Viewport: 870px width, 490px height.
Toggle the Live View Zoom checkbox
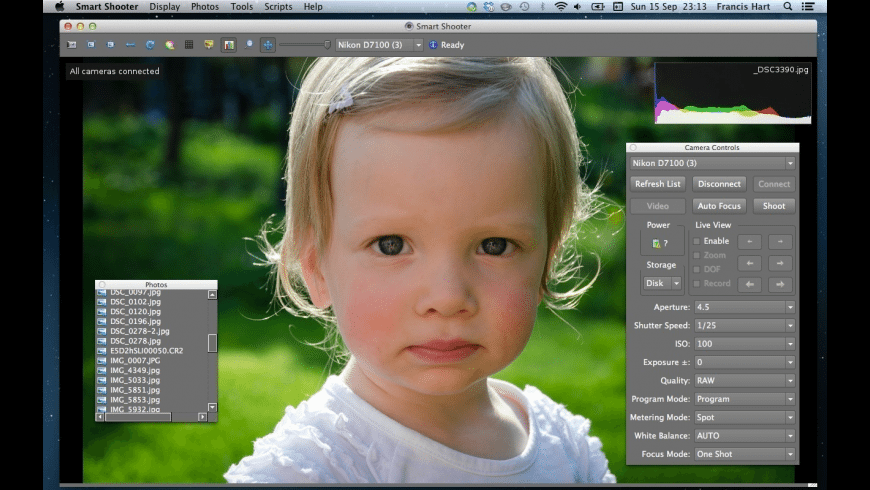pos(697,255)
